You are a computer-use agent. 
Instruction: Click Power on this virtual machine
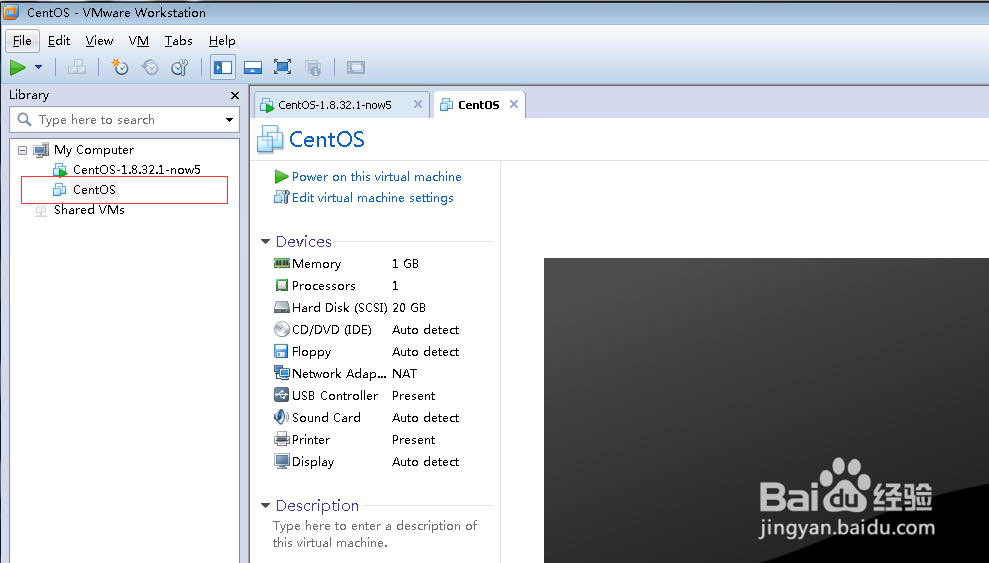click(x=377, y=177)
